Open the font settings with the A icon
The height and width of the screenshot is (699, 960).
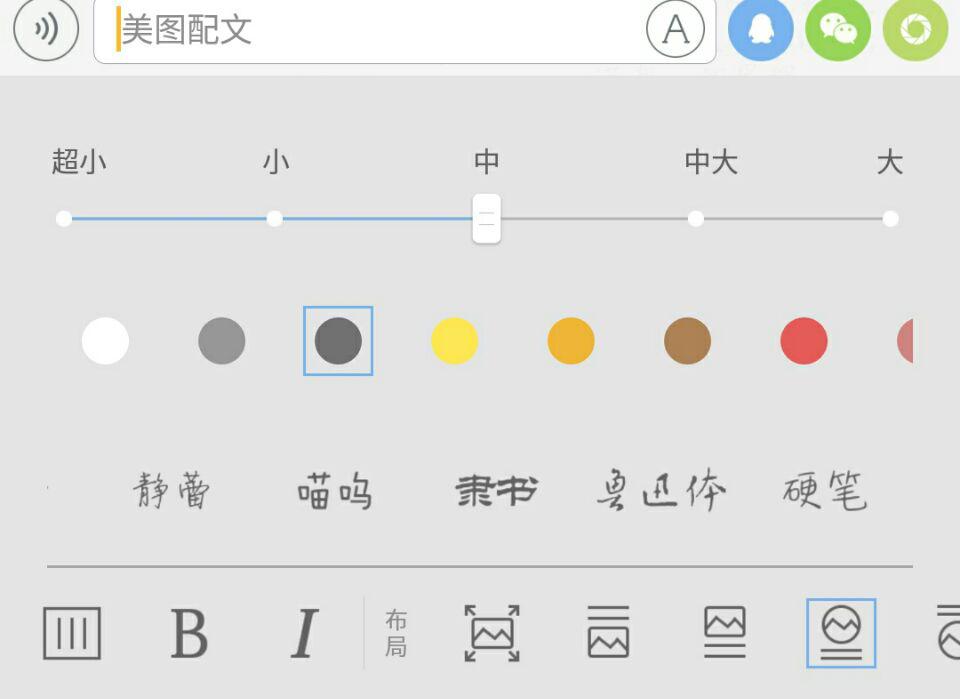(676, 29)
